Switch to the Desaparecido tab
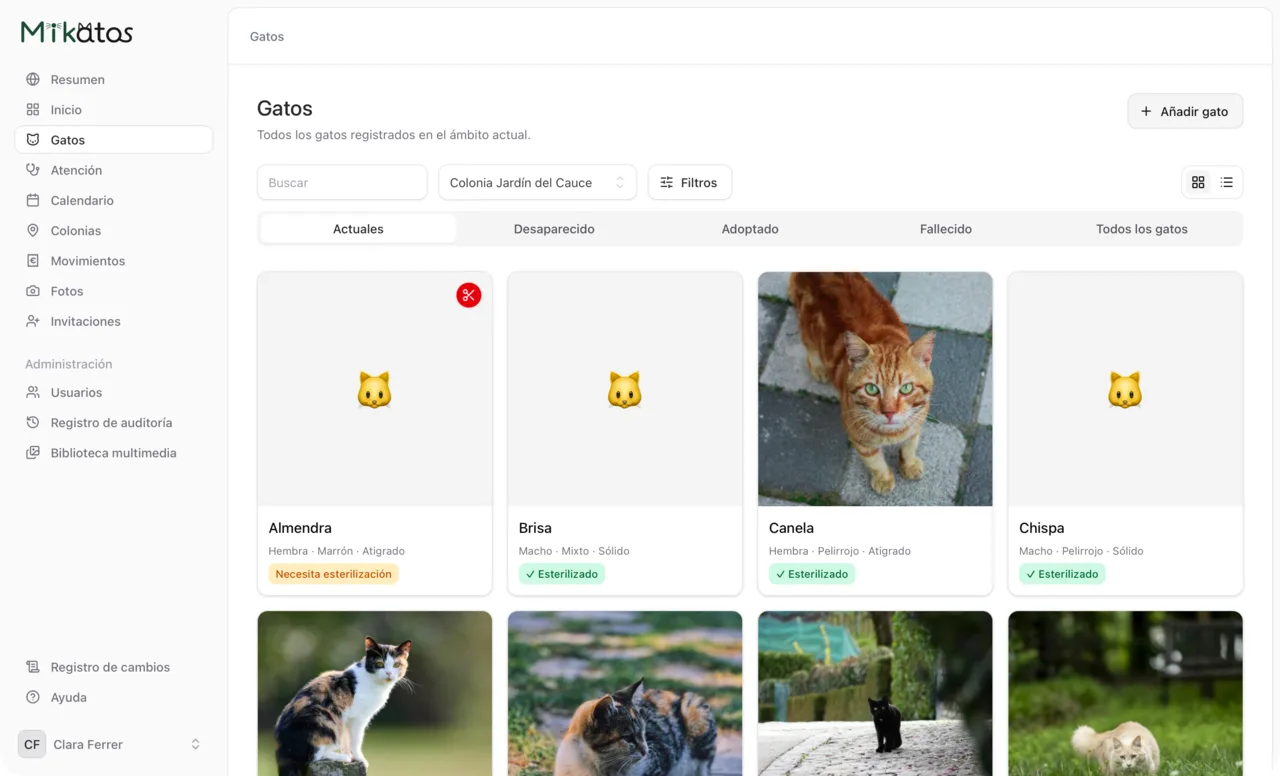 pyautogui.click(x=554, y=229)
